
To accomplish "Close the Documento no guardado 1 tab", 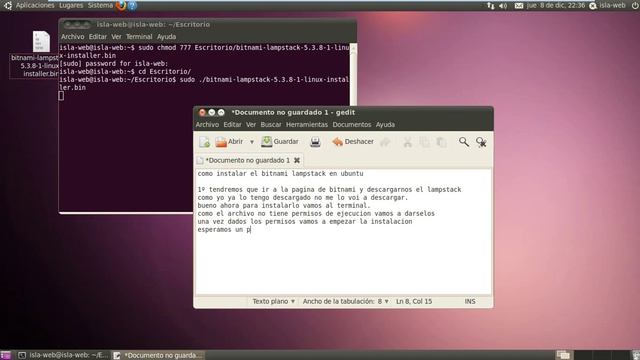I will click(297, 160).
